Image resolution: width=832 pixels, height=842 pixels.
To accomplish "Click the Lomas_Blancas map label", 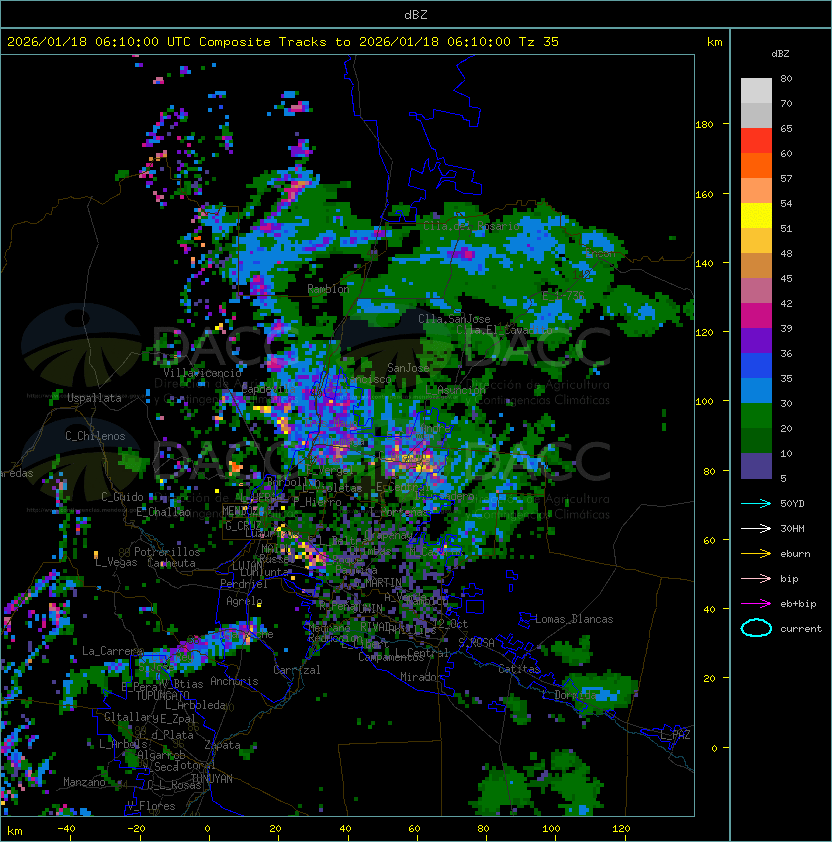I will pyautogui.click(x=574, y=619).
